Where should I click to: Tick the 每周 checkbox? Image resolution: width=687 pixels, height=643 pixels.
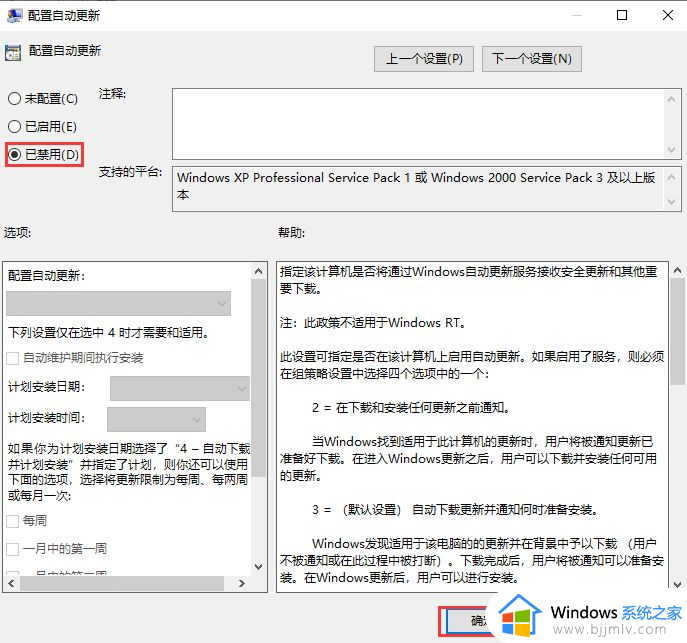[13, 521]
